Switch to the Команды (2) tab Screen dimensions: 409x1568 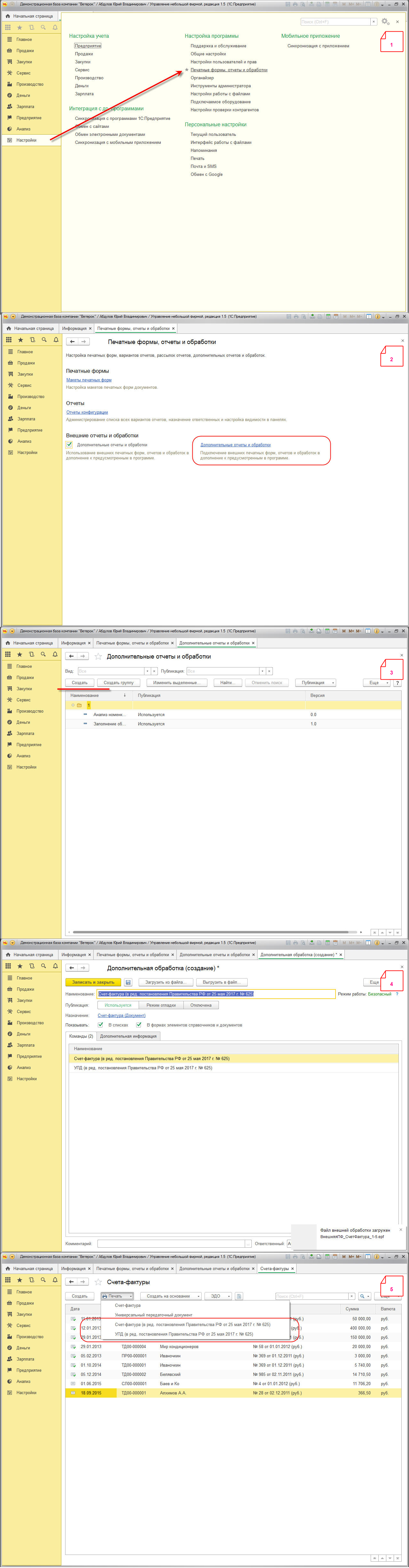(x=81, y=1036)
